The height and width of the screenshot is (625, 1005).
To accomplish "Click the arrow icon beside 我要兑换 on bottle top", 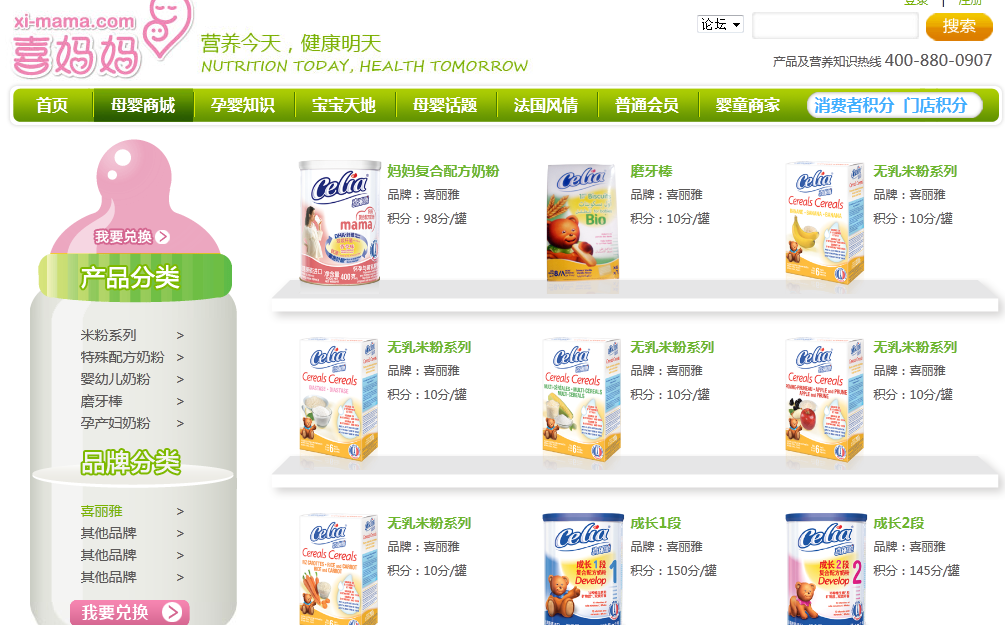I will coord(163,237).
